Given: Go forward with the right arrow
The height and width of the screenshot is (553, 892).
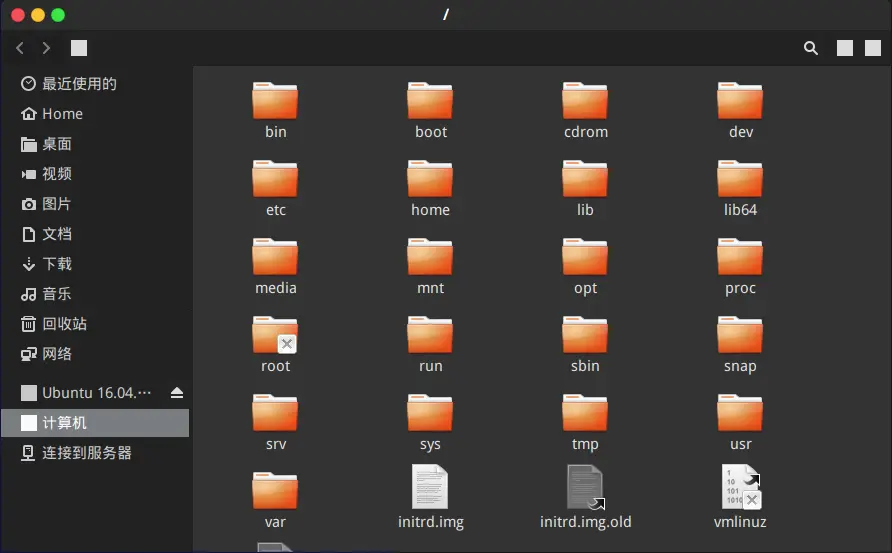Looking at the screenshot, I should tap(46, 48).
